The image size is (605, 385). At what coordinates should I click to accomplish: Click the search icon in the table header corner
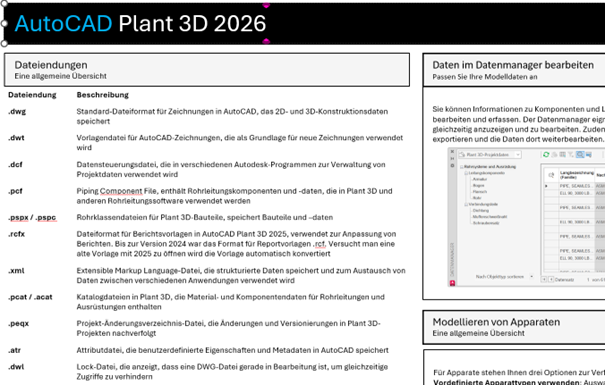(x=551, y=175)
